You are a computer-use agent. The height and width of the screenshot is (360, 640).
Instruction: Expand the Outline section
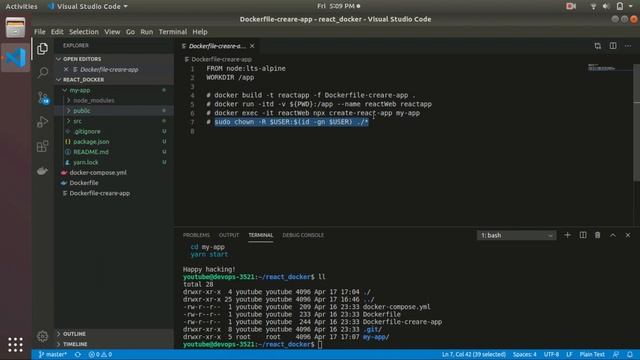click(114, 334)
